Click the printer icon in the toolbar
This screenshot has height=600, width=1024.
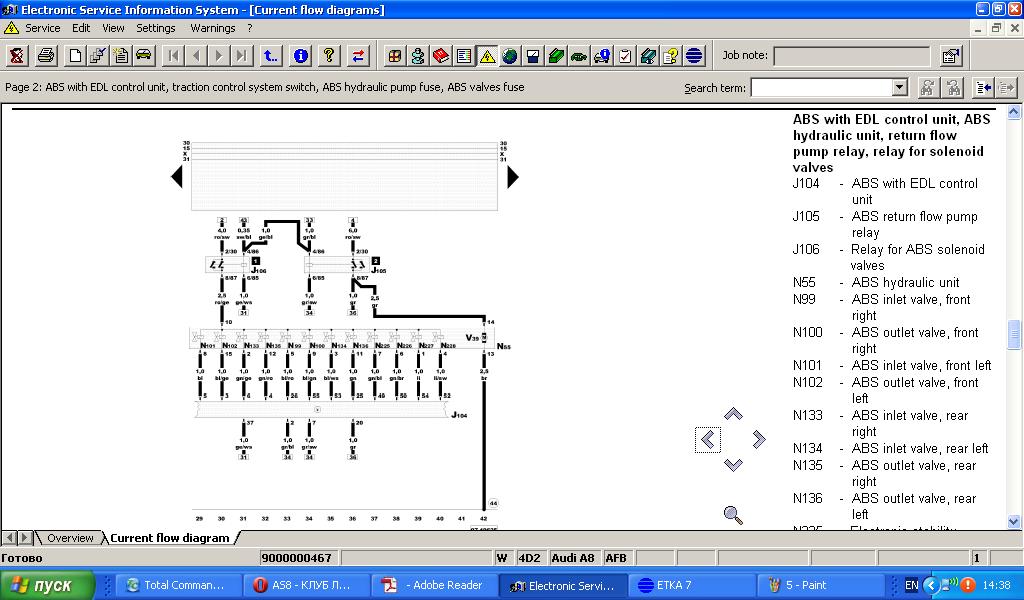(46, 56)
